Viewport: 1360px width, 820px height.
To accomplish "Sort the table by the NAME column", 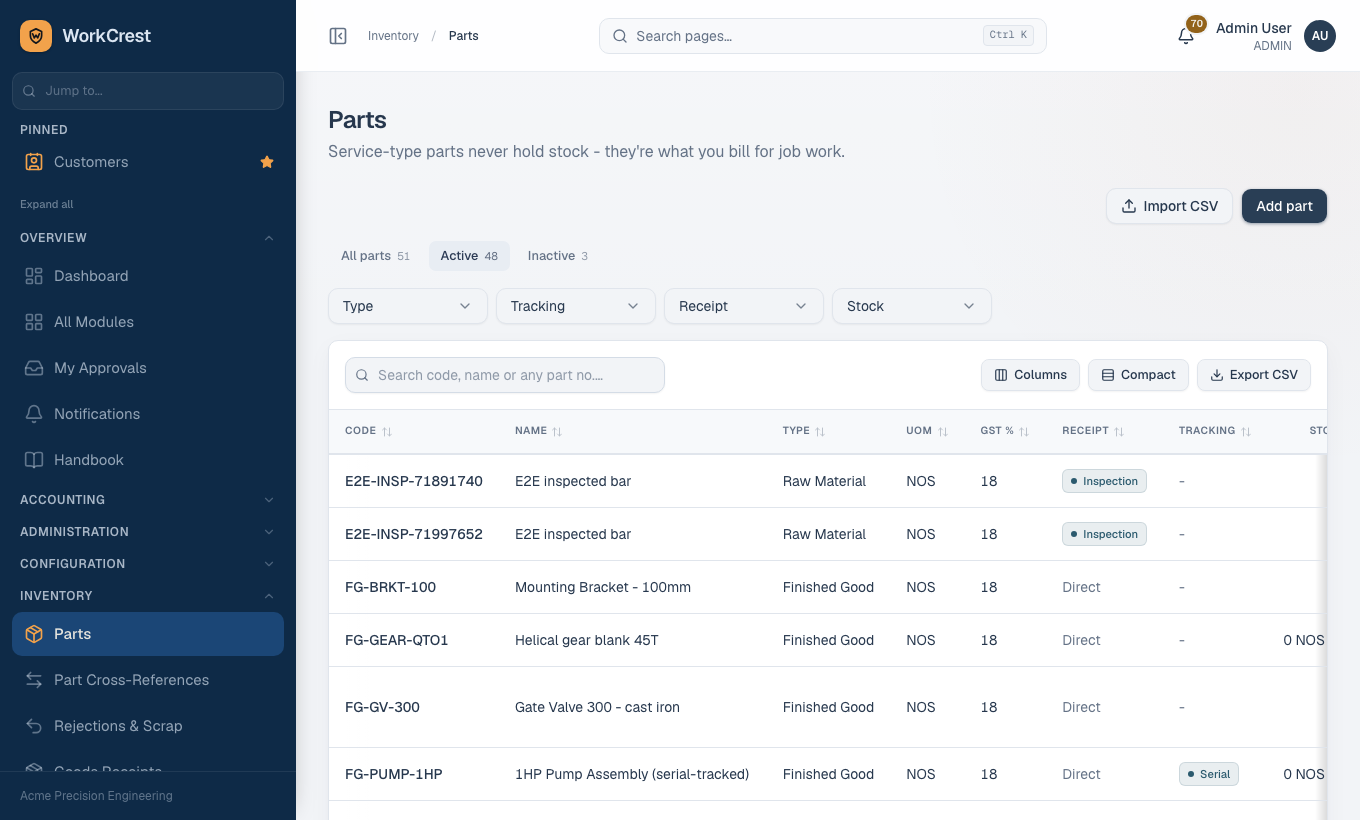I will click(x=539, y=431).
